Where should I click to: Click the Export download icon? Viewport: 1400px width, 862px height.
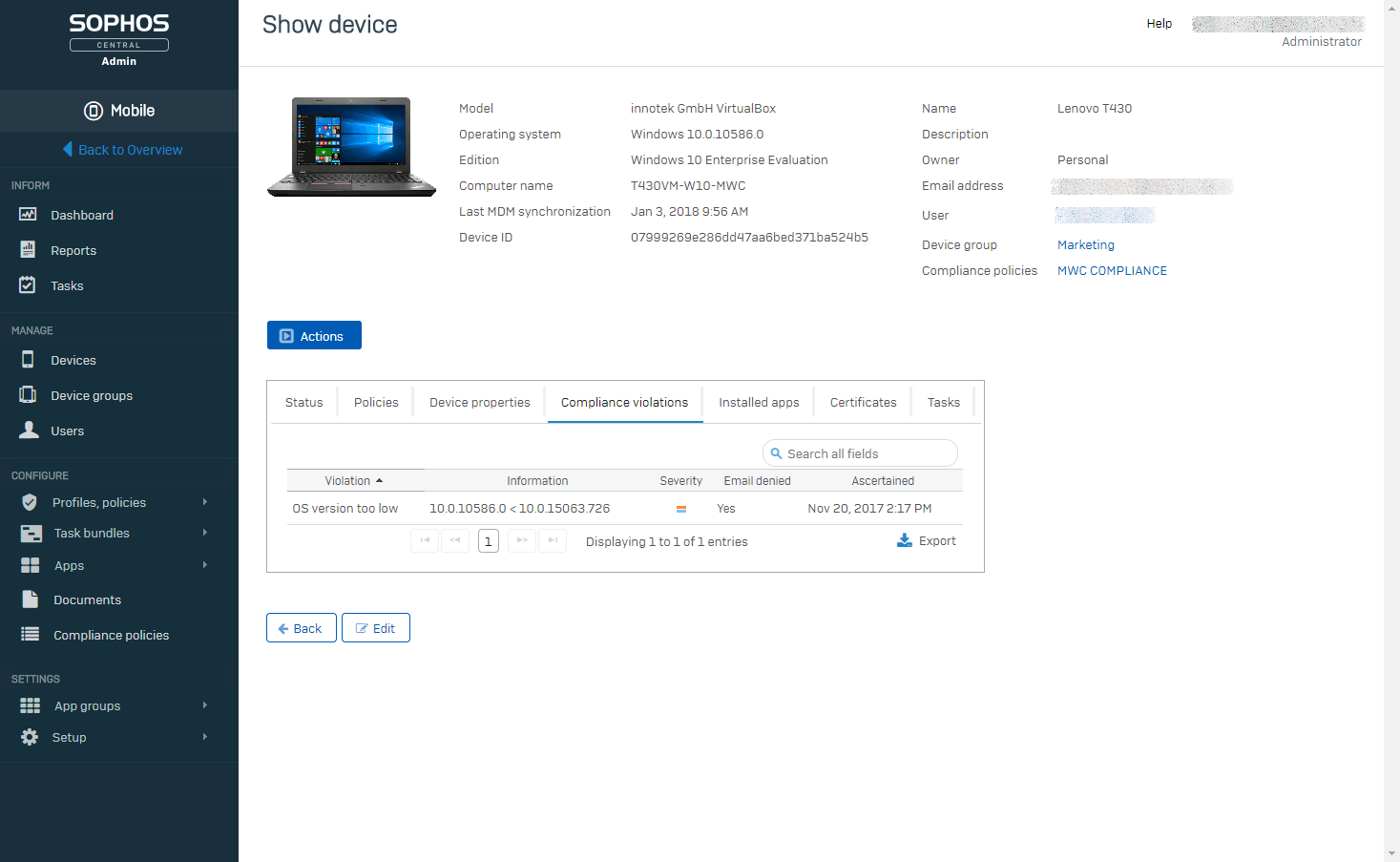click(905, 540)
